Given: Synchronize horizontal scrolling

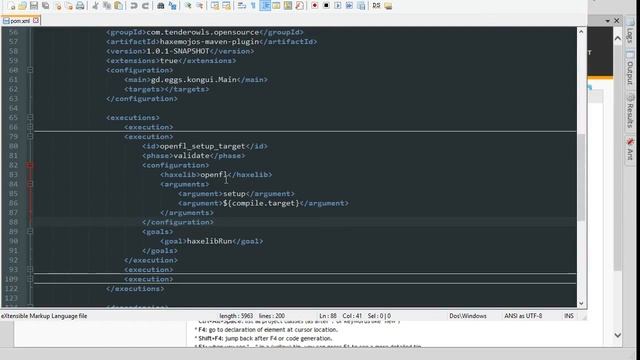Looking at the screenshot, I should tap(226, 6).
